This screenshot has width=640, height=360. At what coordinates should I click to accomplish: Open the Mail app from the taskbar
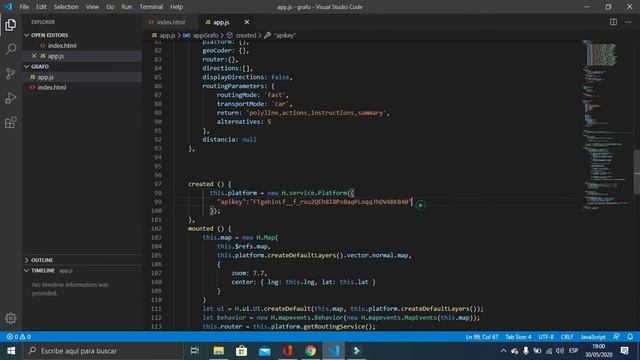[264, 351]
